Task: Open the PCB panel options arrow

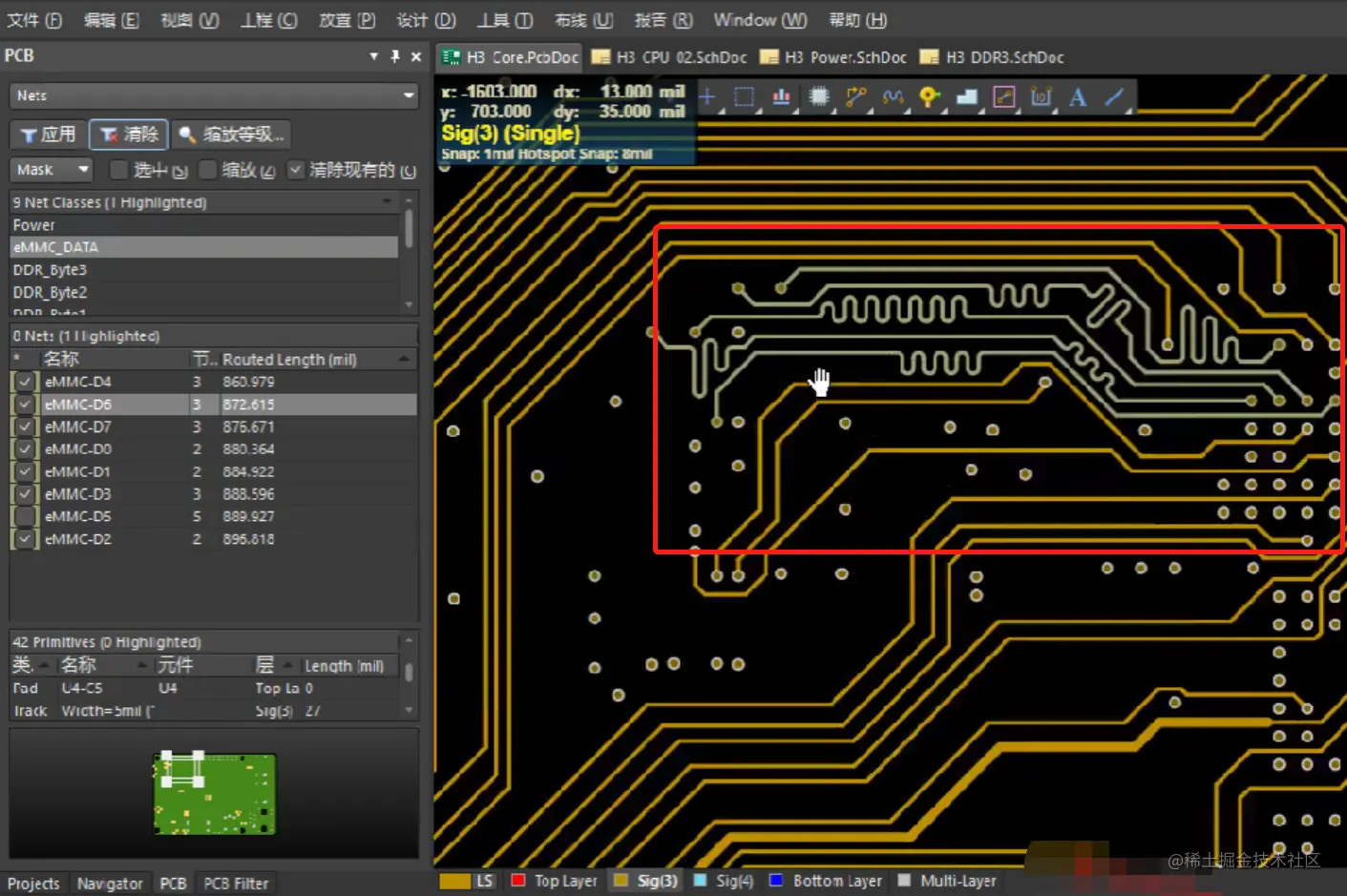Action: point(373,56)
